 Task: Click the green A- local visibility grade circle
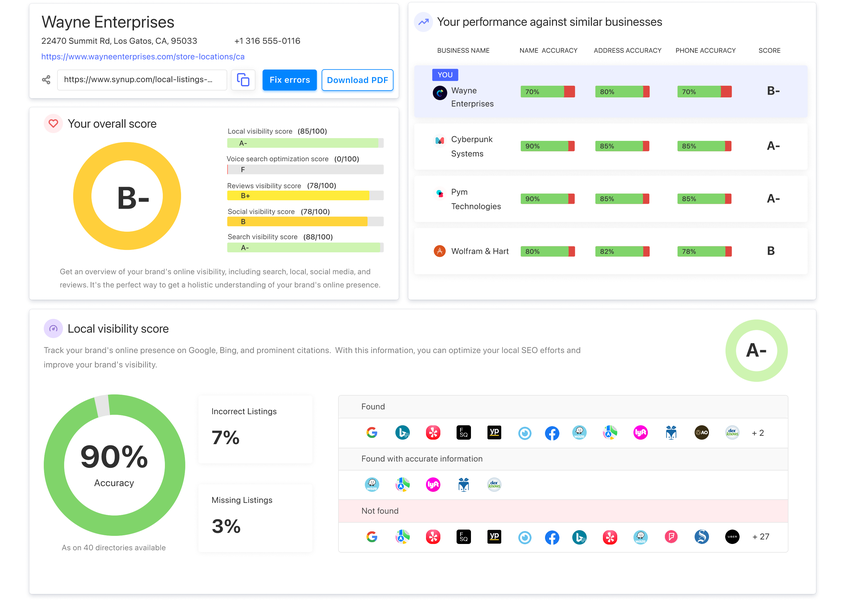pos(756,351)
